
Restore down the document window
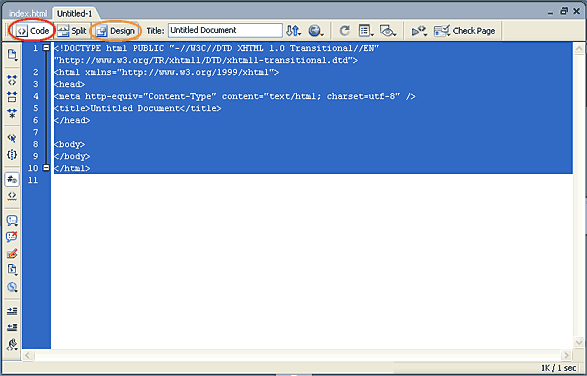click(x=564, y=12)
